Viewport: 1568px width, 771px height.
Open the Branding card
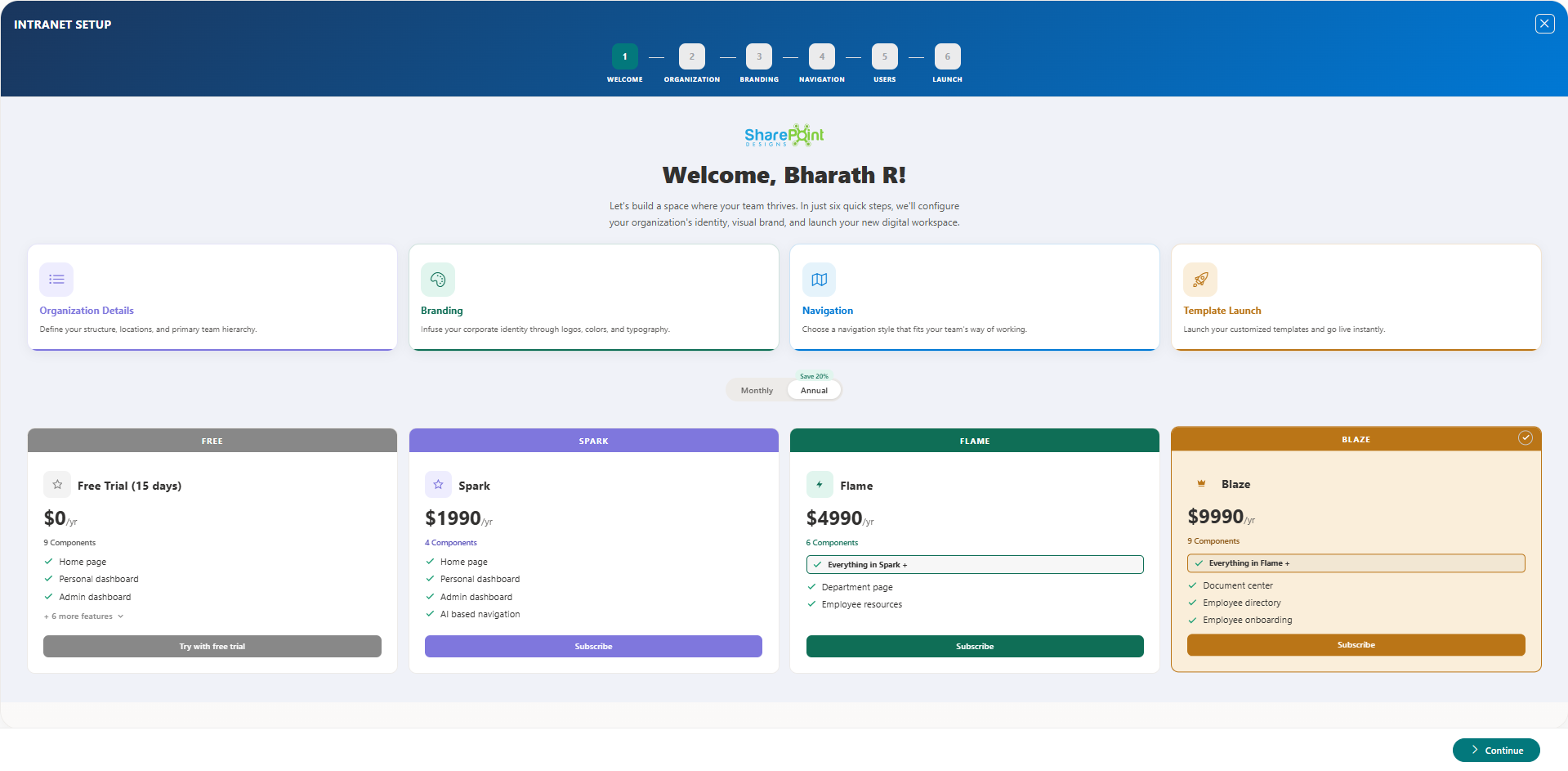593,298
